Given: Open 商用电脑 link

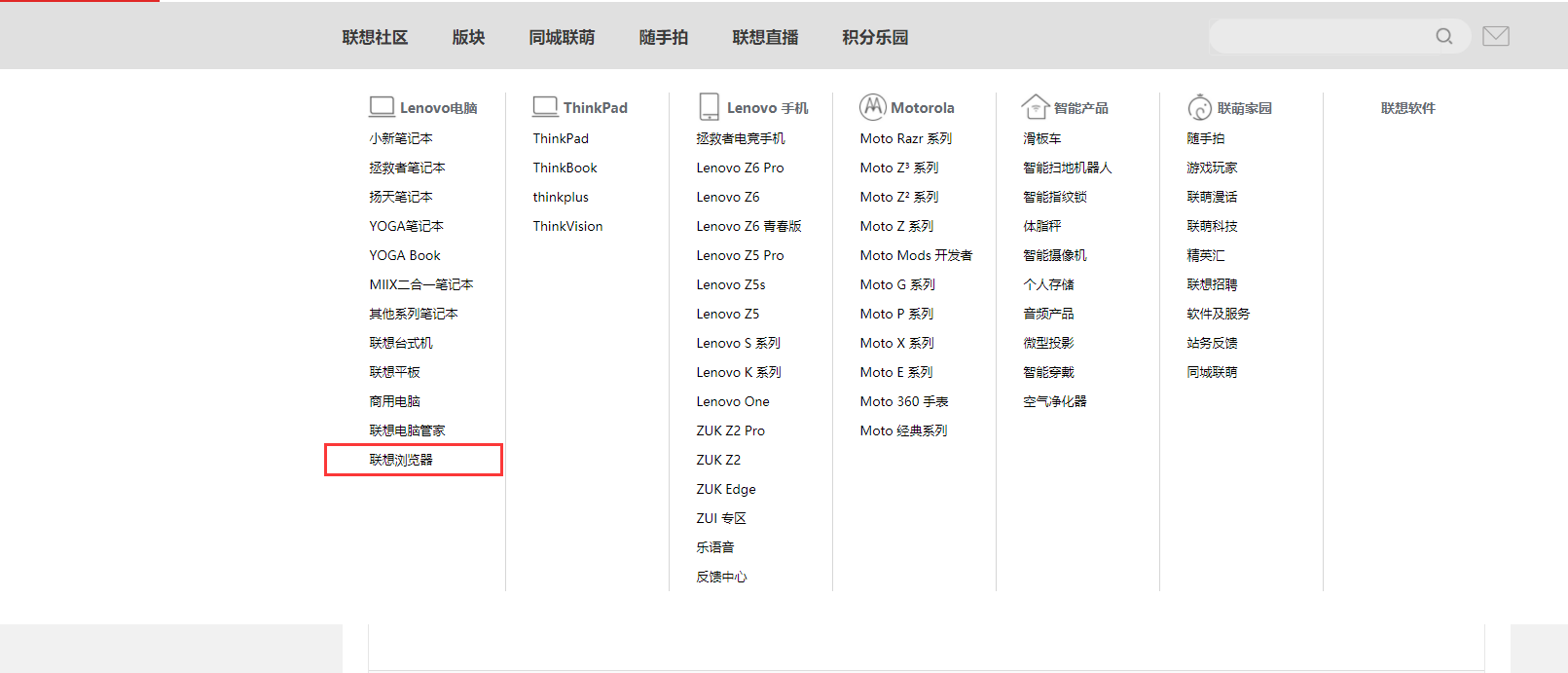Looking at the screenshot, I should click(x=394, y=401).
